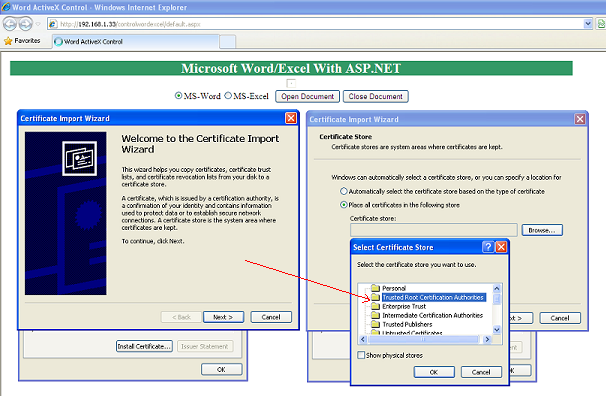This screenshot has width=606, height=396.
Task: Select the MS-Word radio button
Action: coord(178,95)
